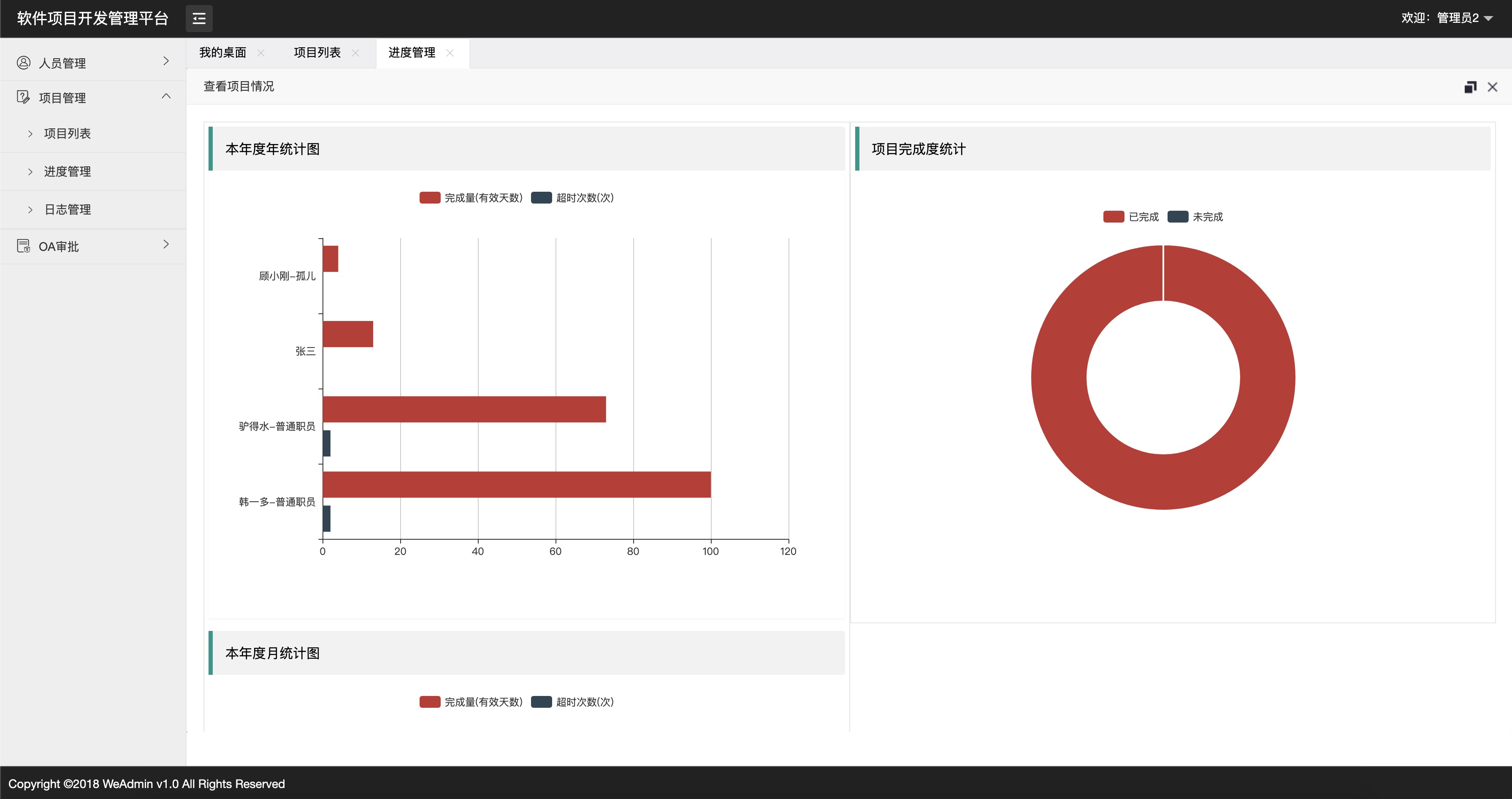This screenshot has height=799, width=1512.
Task: Click the 项目管理 edit icon
Action: 24,97
